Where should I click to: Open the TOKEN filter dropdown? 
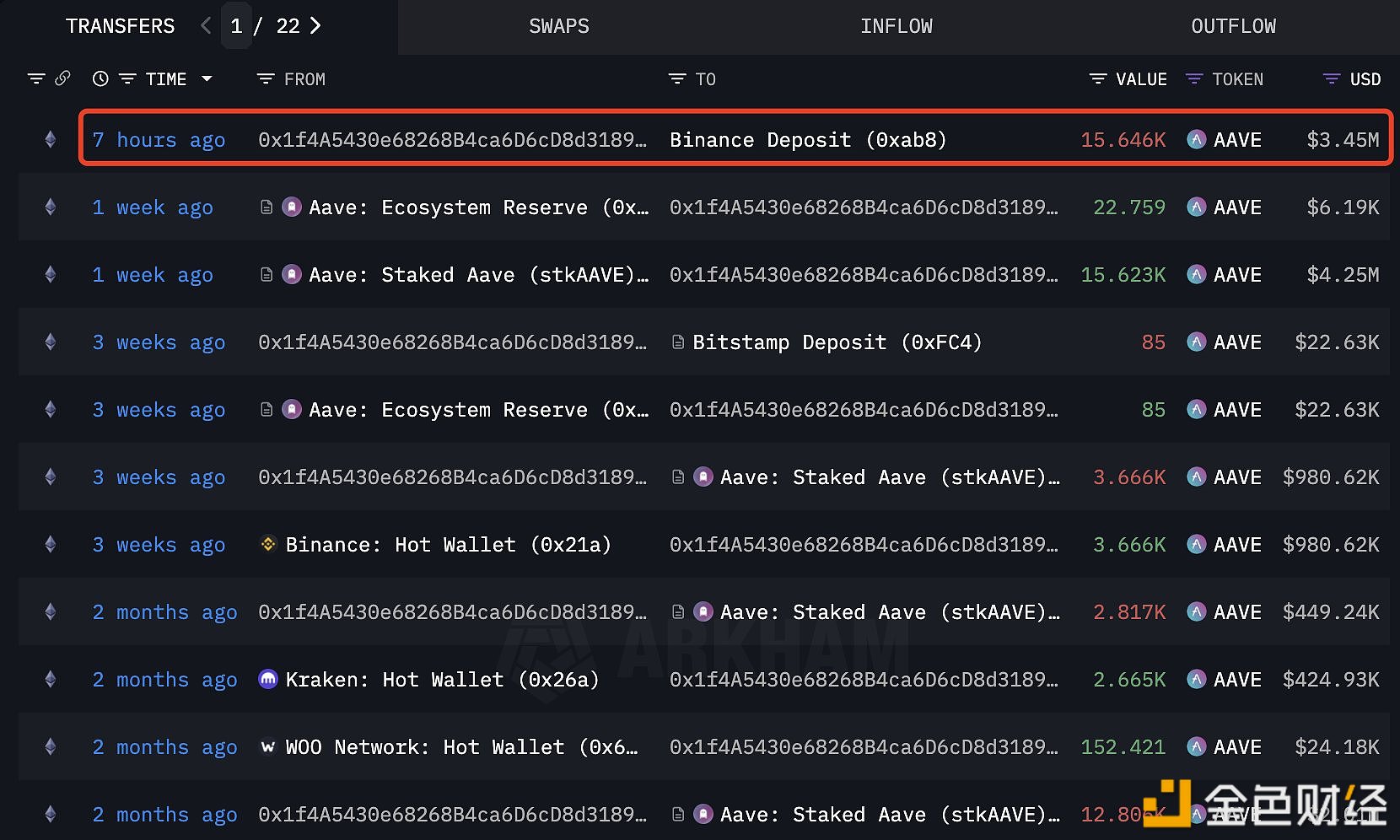(1194, 78)
